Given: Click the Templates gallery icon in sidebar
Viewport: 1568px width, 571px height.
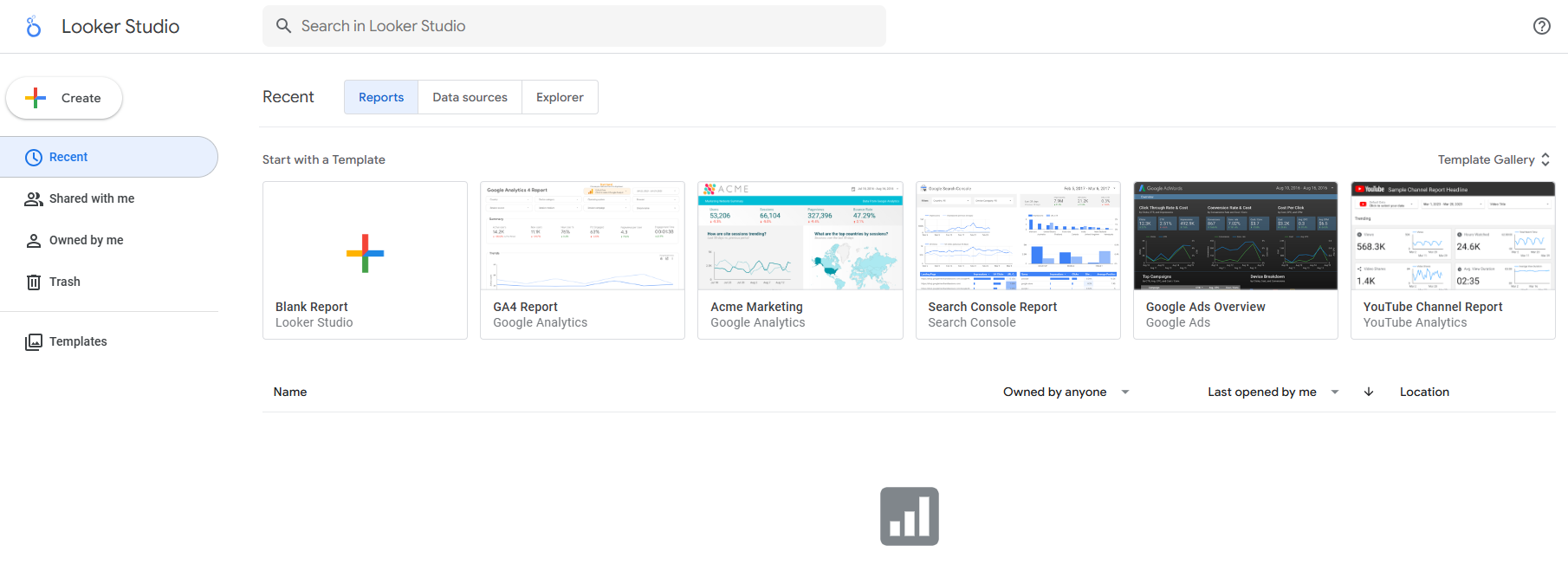Looking at the screenshot, I should click(x=34, y=341).
